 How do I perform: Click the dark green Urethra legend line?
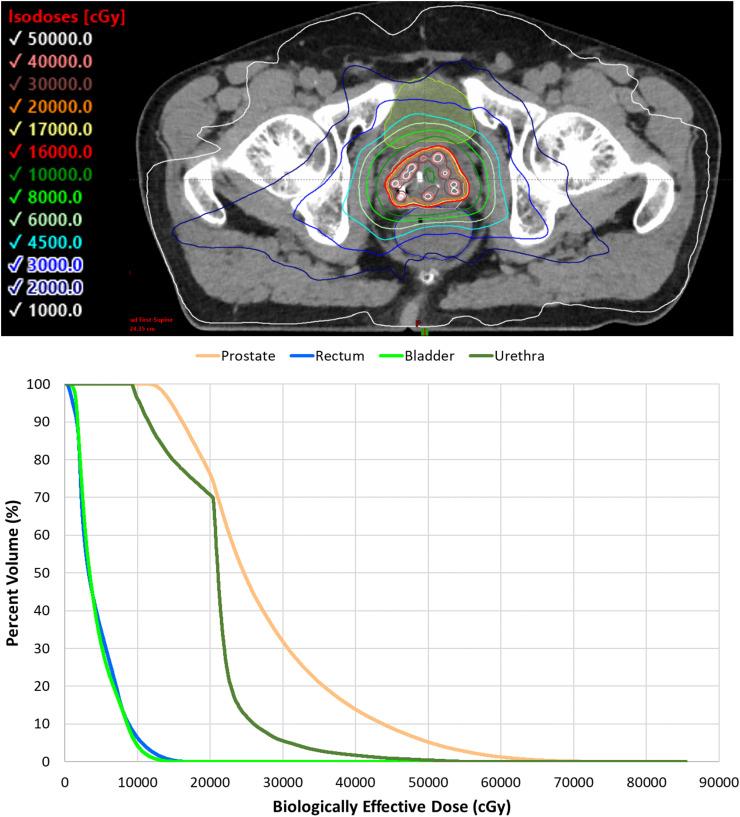tap(481, 356)
